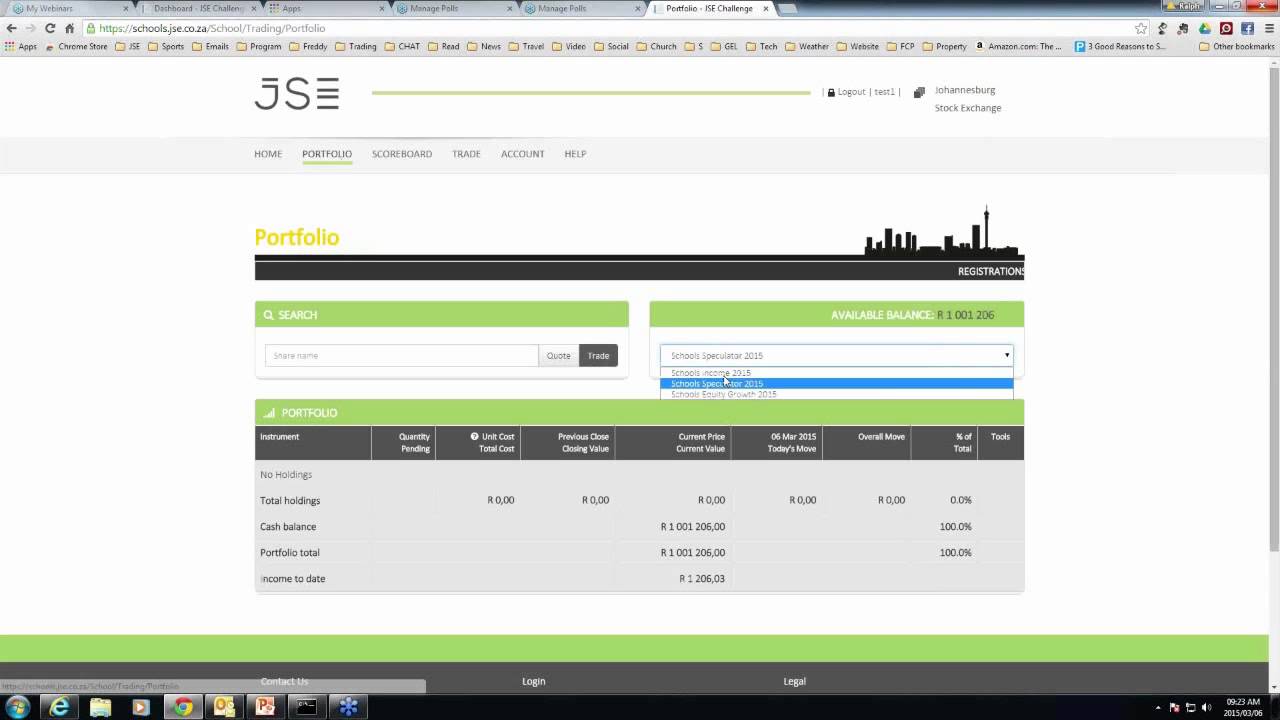
Task: Open the command prompt taskbar icon
Action: click(306, 707)
